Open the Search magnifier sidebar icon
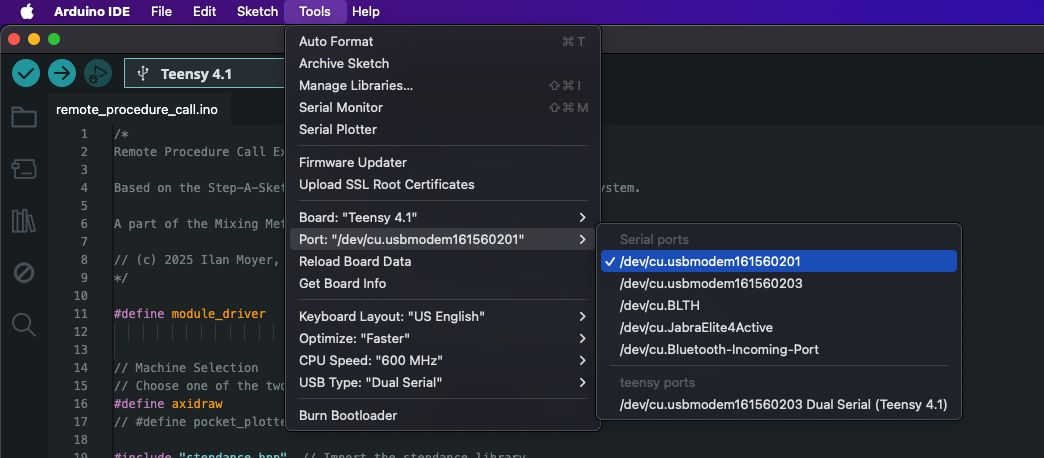 (23, 324)
